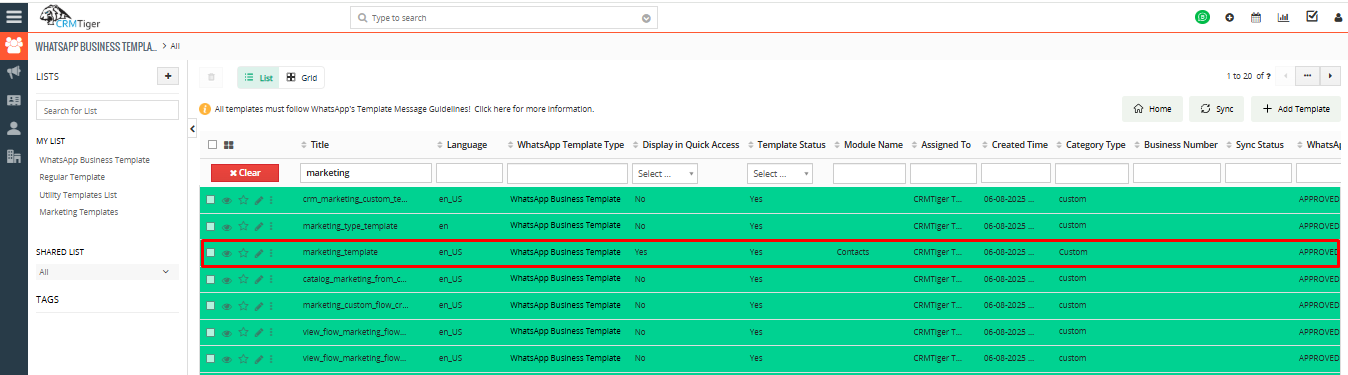Viewport: 1348px width, 375px height.
Task: Switch to Grid view tab
Action: point(301,77)
